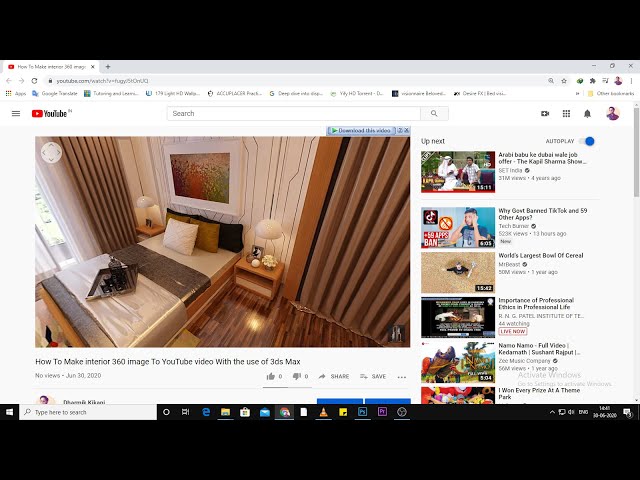The image size is (640, 480).
Task: Open the Namo Namo Kedarnath video thumbnail
Action: (458, 362)
